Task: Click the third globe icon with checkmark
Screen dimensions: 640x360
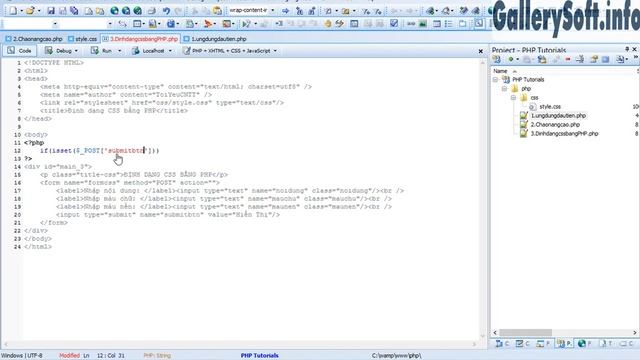Action: point(138,11)
